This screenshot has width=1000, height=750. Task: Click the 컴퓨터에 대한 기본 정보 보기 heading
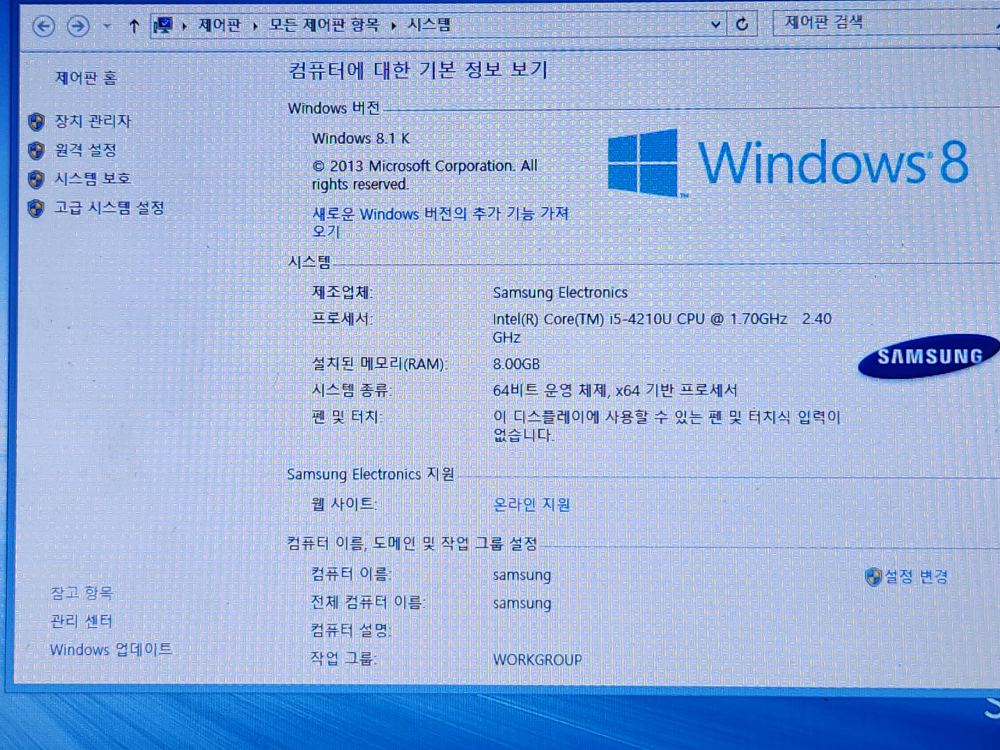[418, 70]
